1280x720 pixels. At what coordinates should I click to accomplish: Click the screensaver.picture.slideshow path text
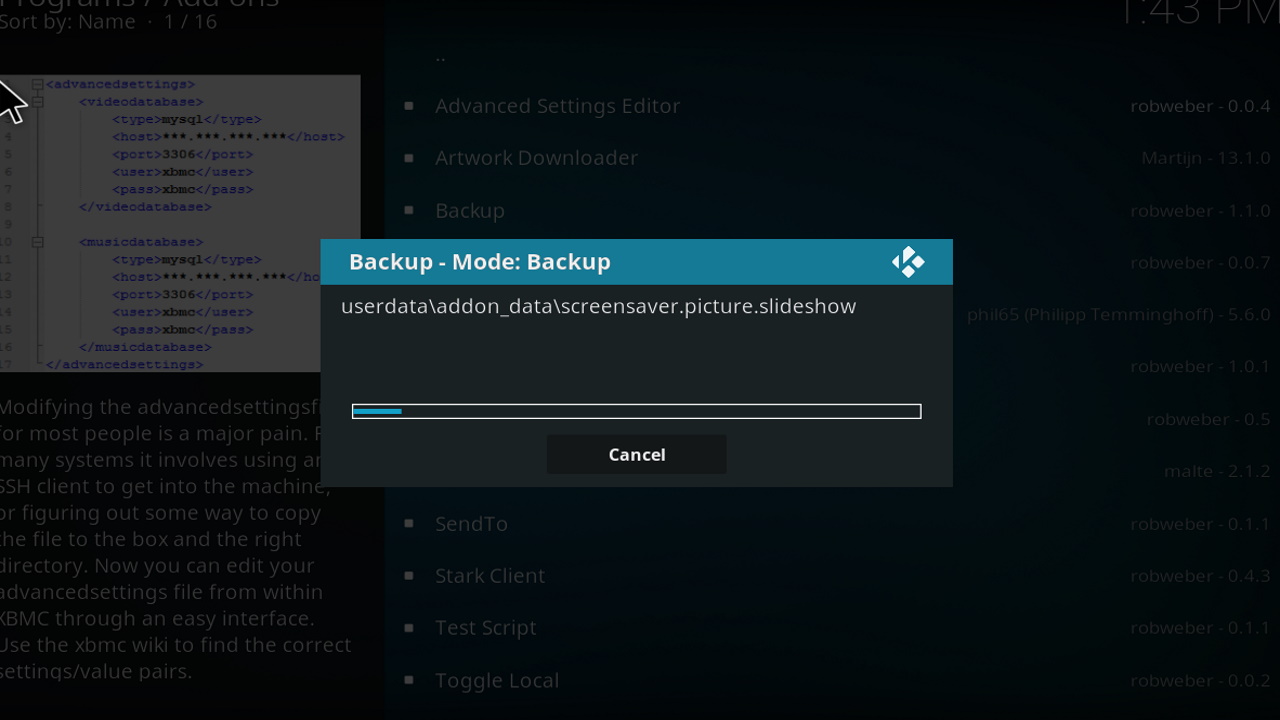click(x=598, y=306)
